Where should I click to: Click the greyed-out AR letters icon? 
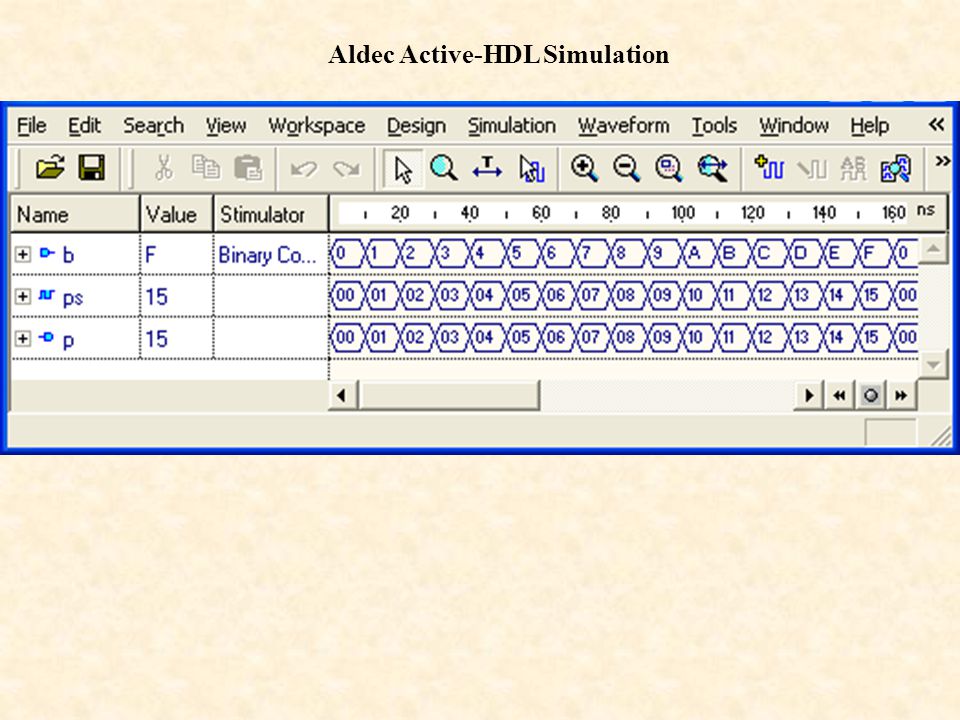853,168
